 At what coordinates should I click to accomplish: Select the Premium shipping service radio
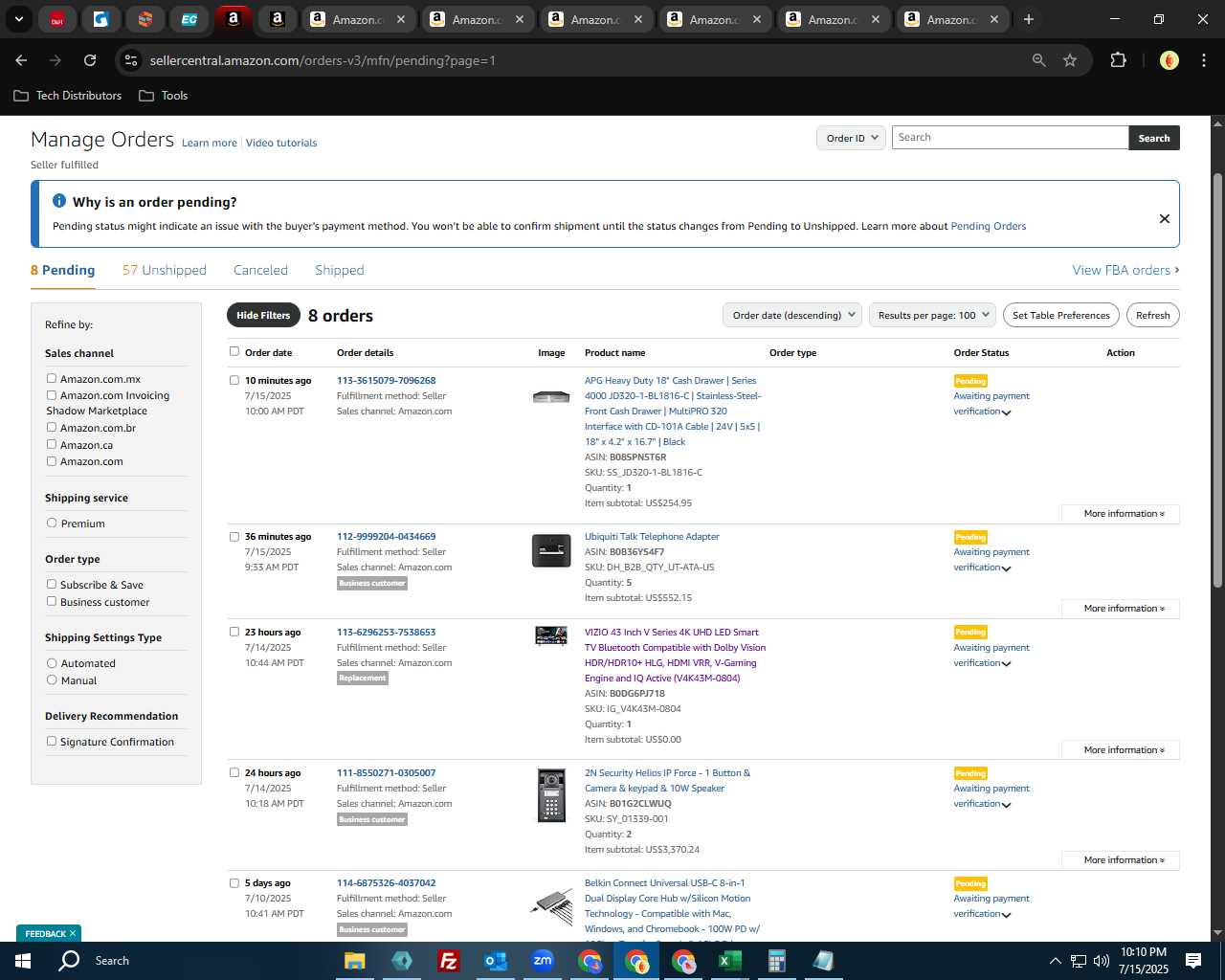pyautogui.click(x=52, y=523)
